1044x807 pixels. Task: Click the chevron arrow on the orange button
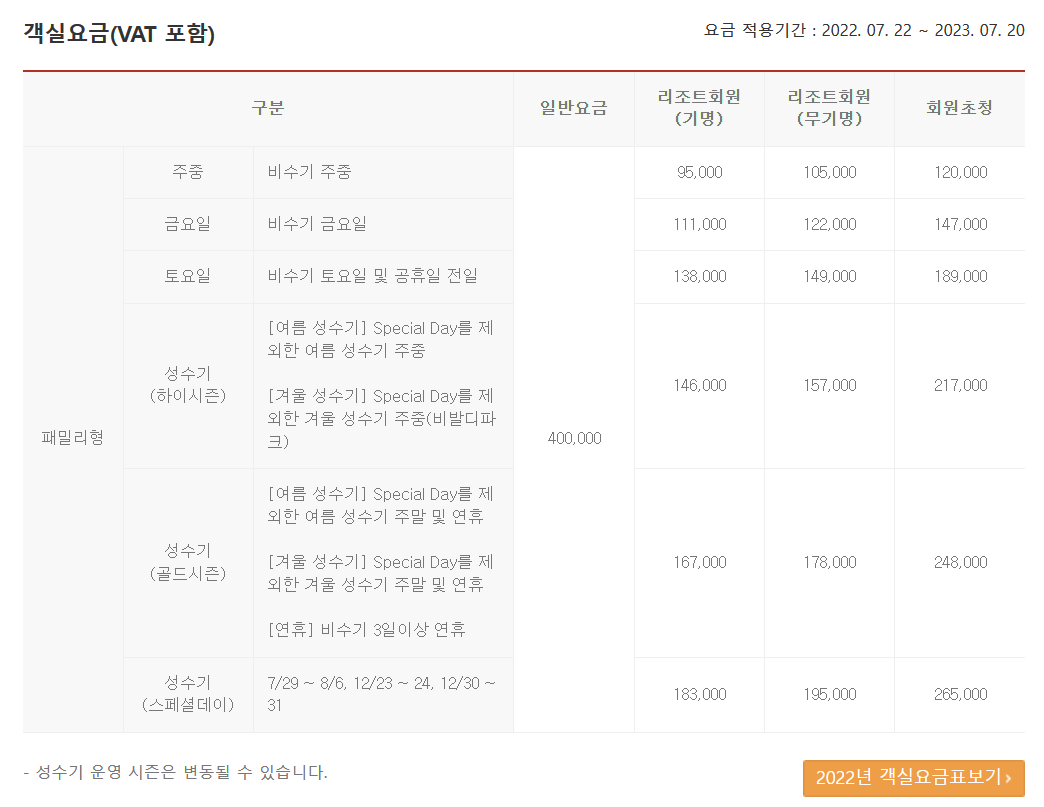tap(1008, 778)
